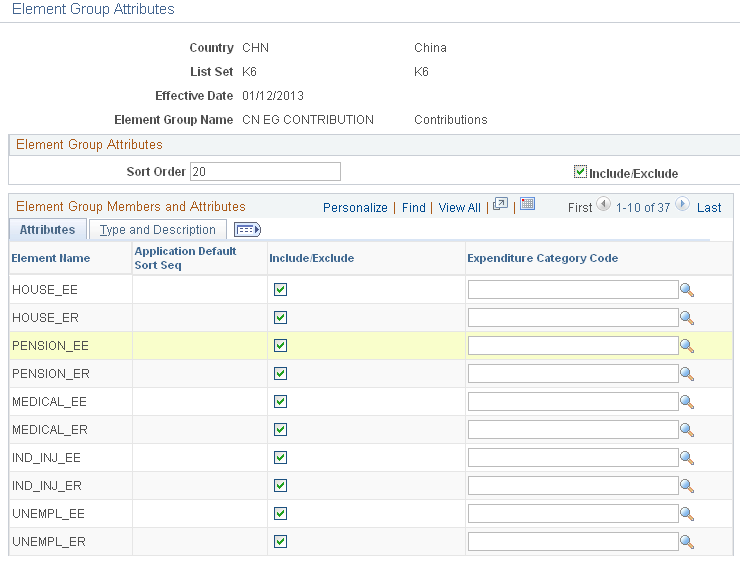Open lookup for MEDICAL_EE expenditure category
The image size is (740, 561).
pos(687,402)
